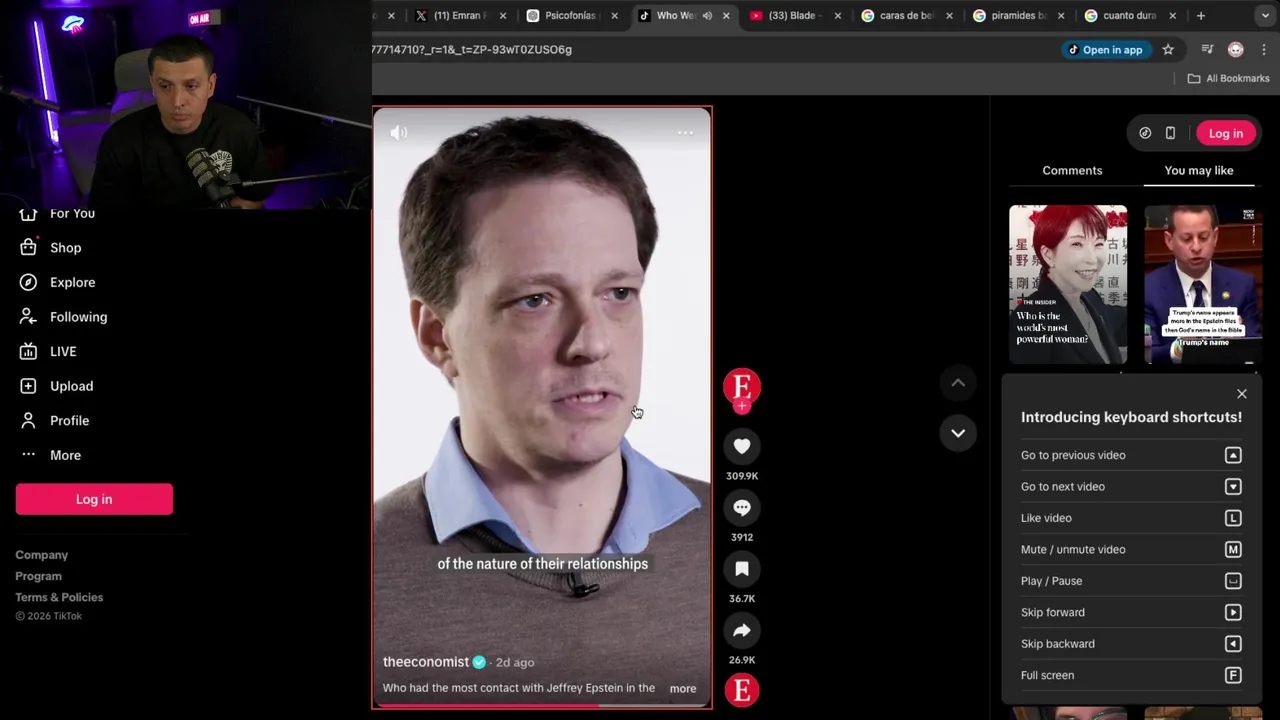The image size is (1280, 720).
Task: Click The Economist sound disc icon below share
Action: tap(742, 690)
